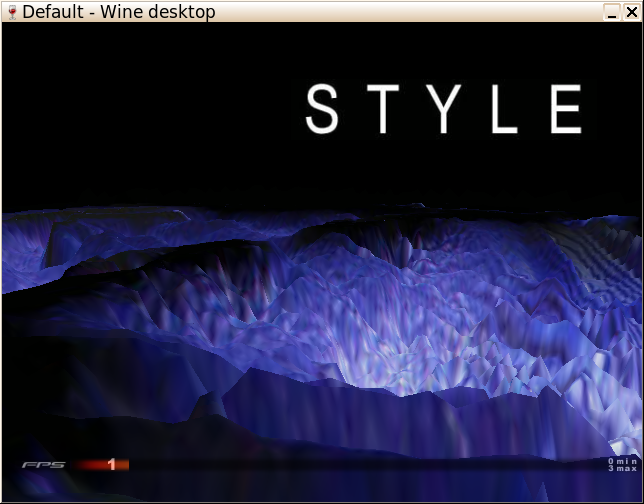Click the "3 max" FPS readout
644x504 pixels.
pos(622,469)
